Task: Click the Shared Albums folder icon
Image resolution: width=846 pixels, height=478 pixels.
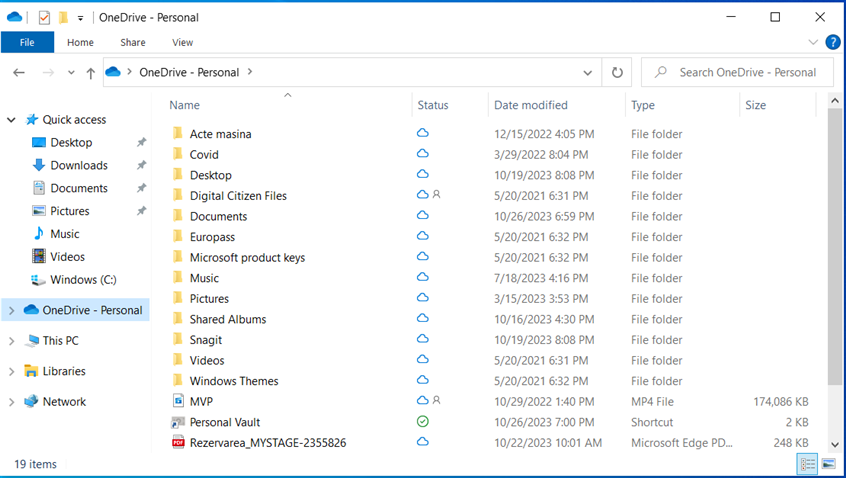Action: point(178,318)
